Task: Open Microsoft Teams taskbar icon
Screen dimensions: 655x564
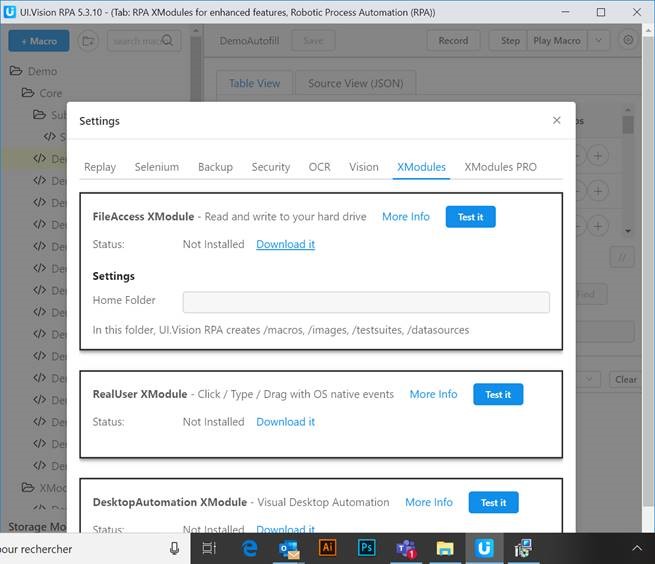Action: [406, 548]
